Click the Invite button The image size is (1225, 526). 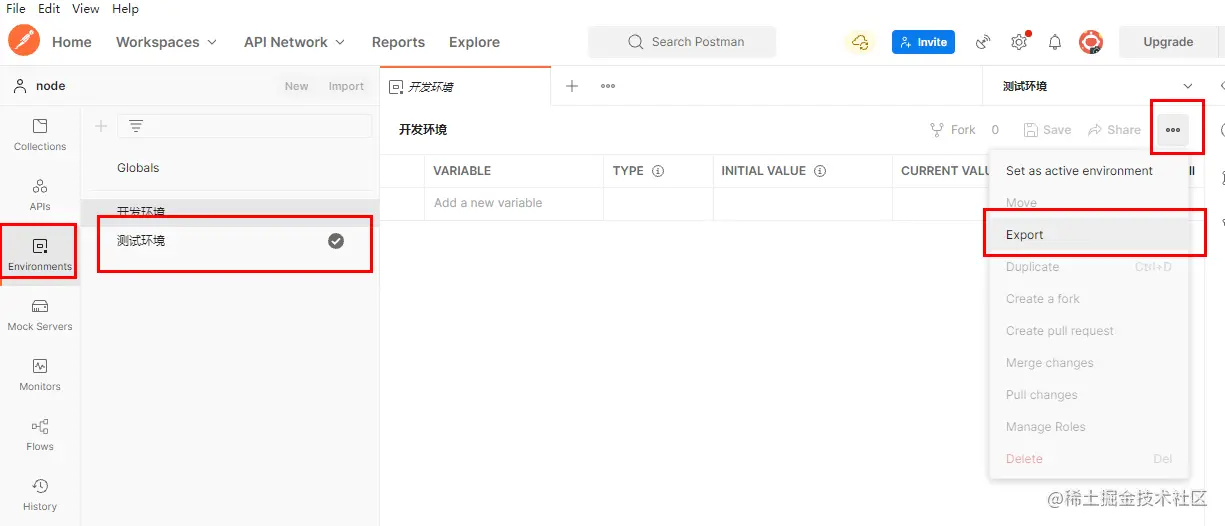[x=923, y=42]
